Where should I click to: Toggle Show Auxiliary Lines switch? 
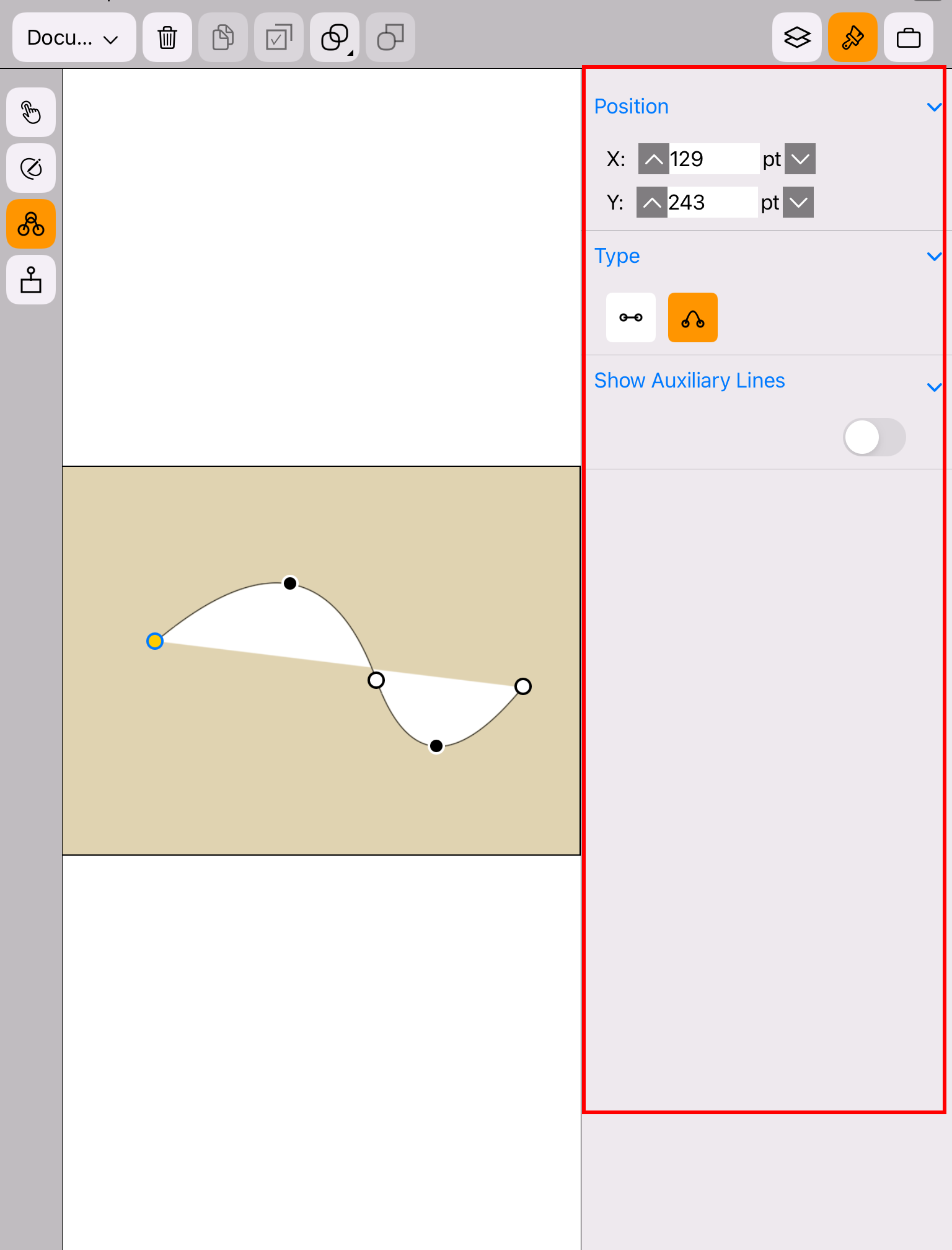click(875, 437)
